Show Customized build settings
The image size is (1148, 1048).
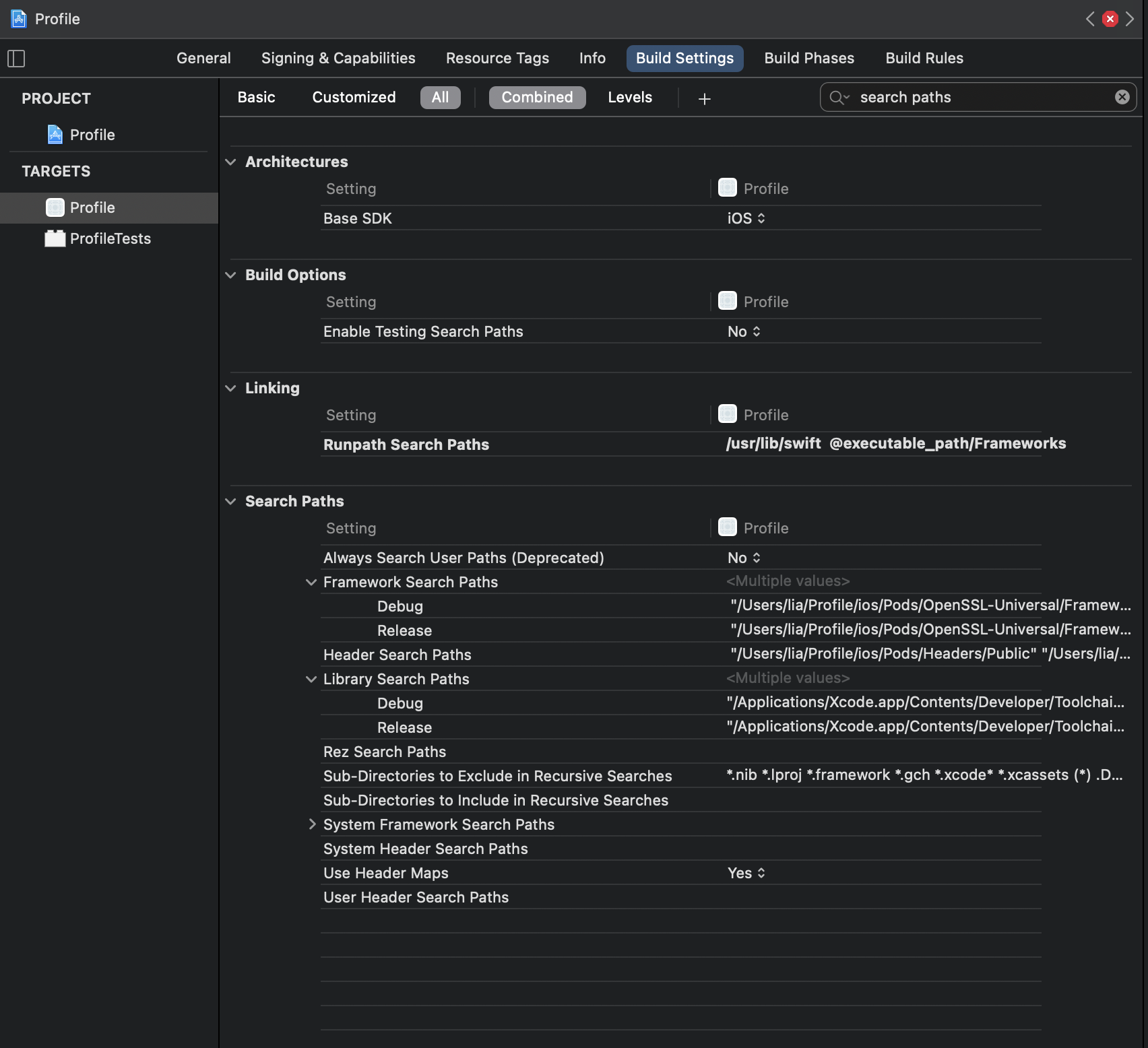[x=354, y=97]
